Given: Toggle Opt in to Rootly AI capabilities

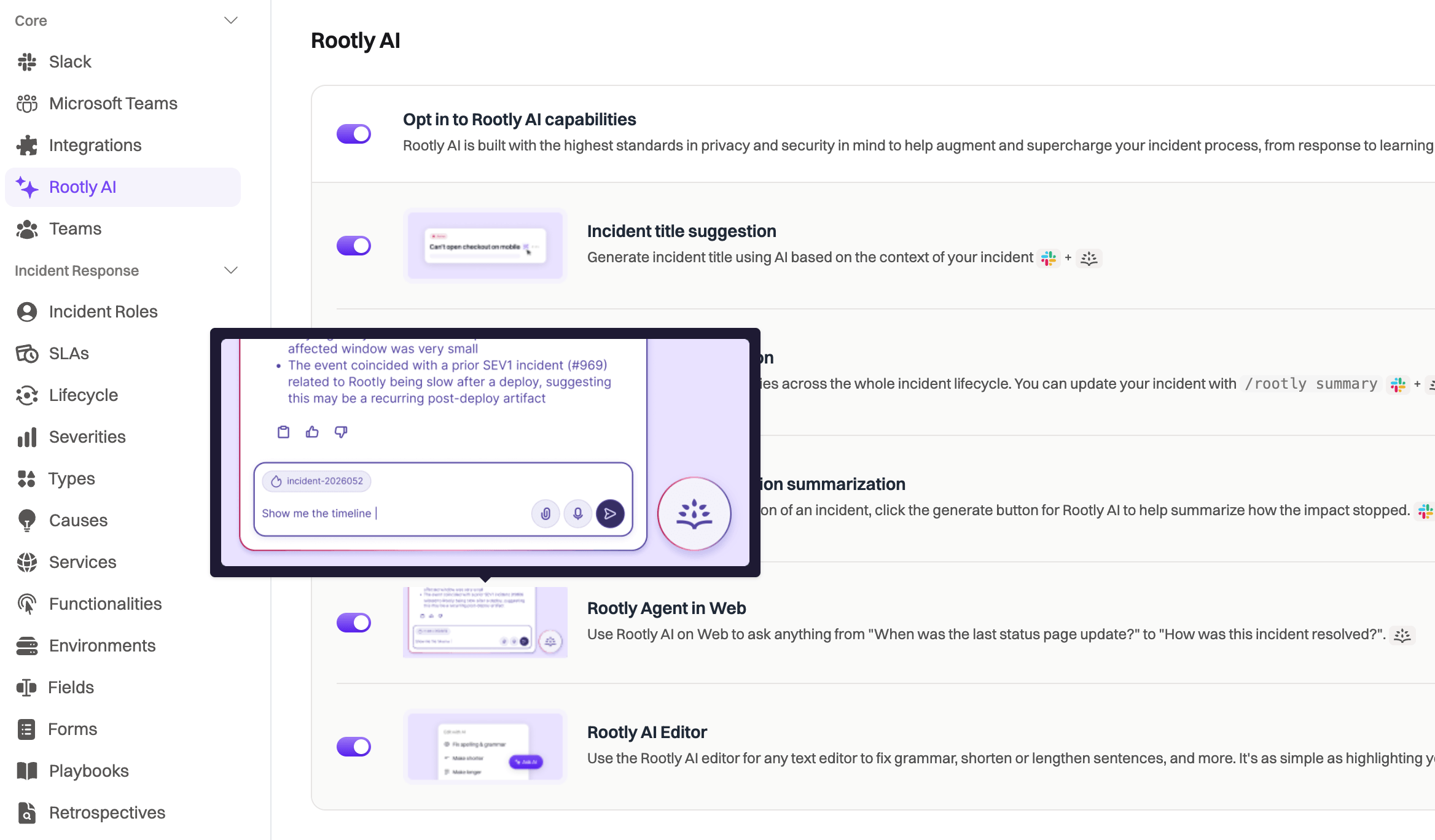Looking at the screenshot, I should pyautogui.click(x=354, y=134).
